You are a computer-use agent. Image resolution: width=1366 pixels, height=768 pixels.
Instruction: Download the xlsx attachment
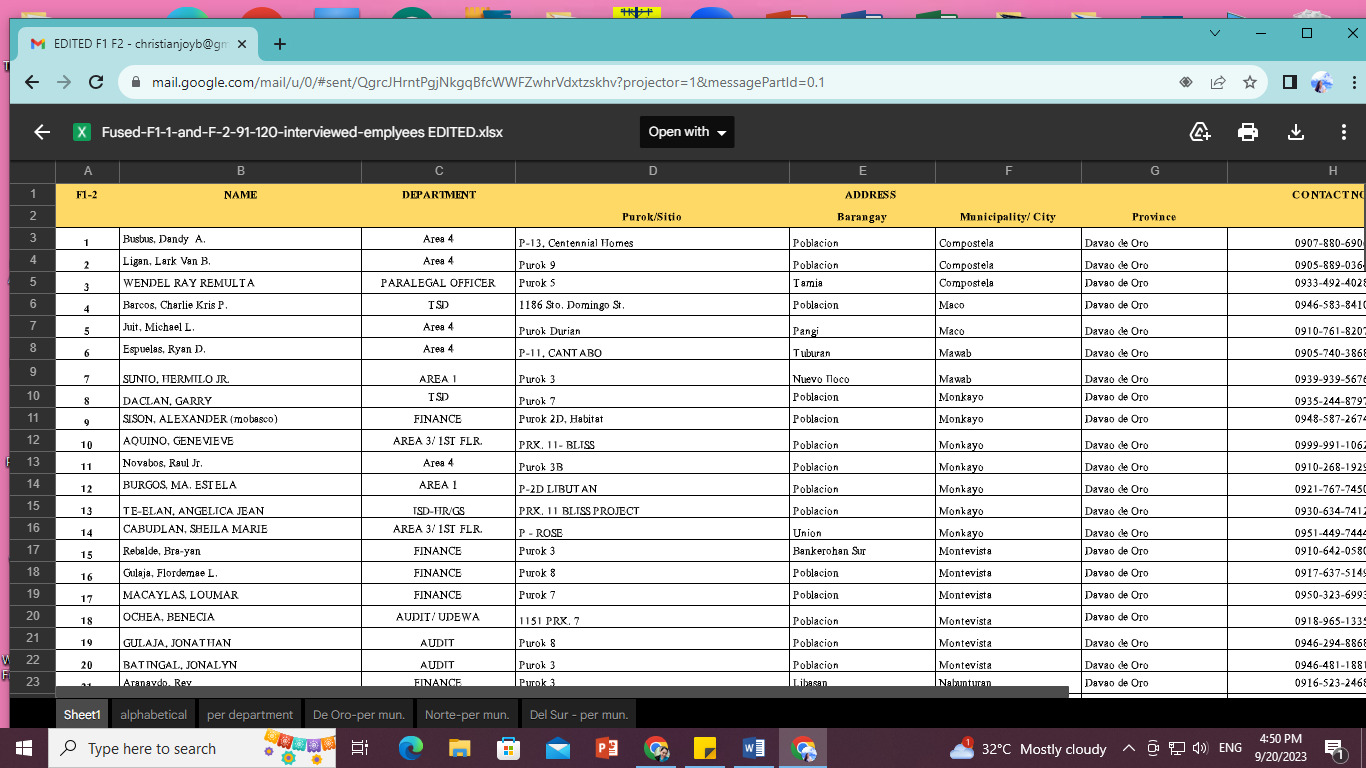(x=1296, y=132)
